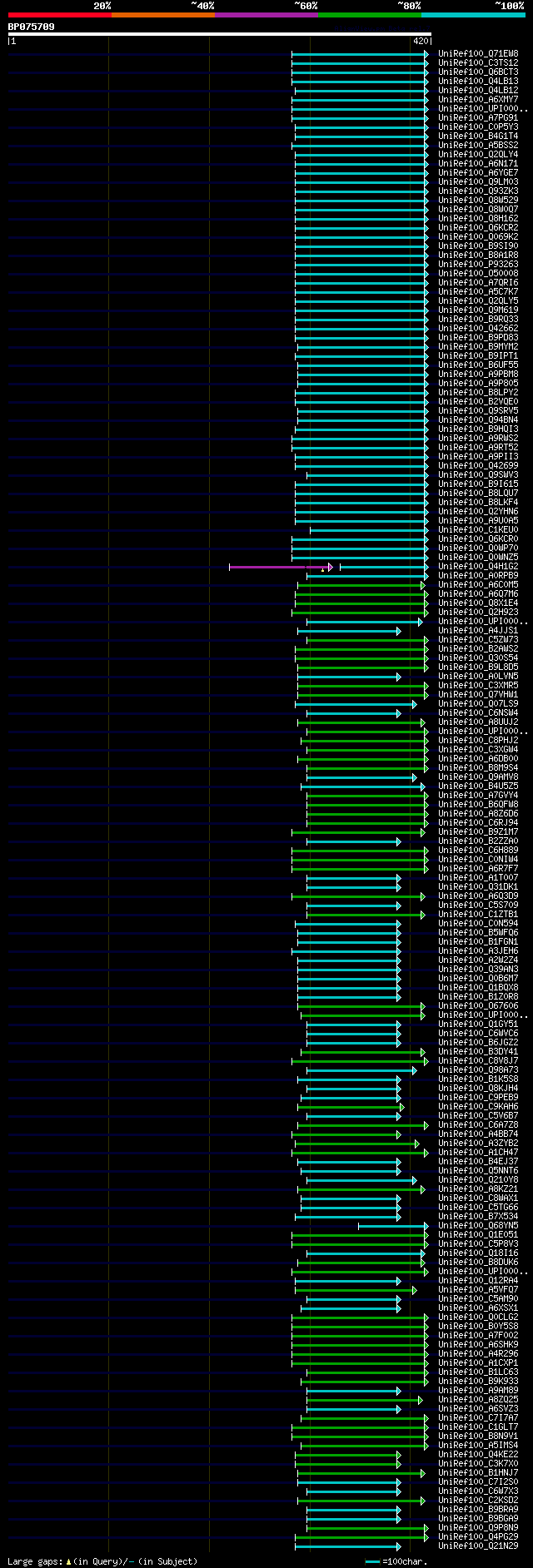Click label UniRef100_A4JJS1
This screenshot has height=1568, width=533.
point(478,631)
